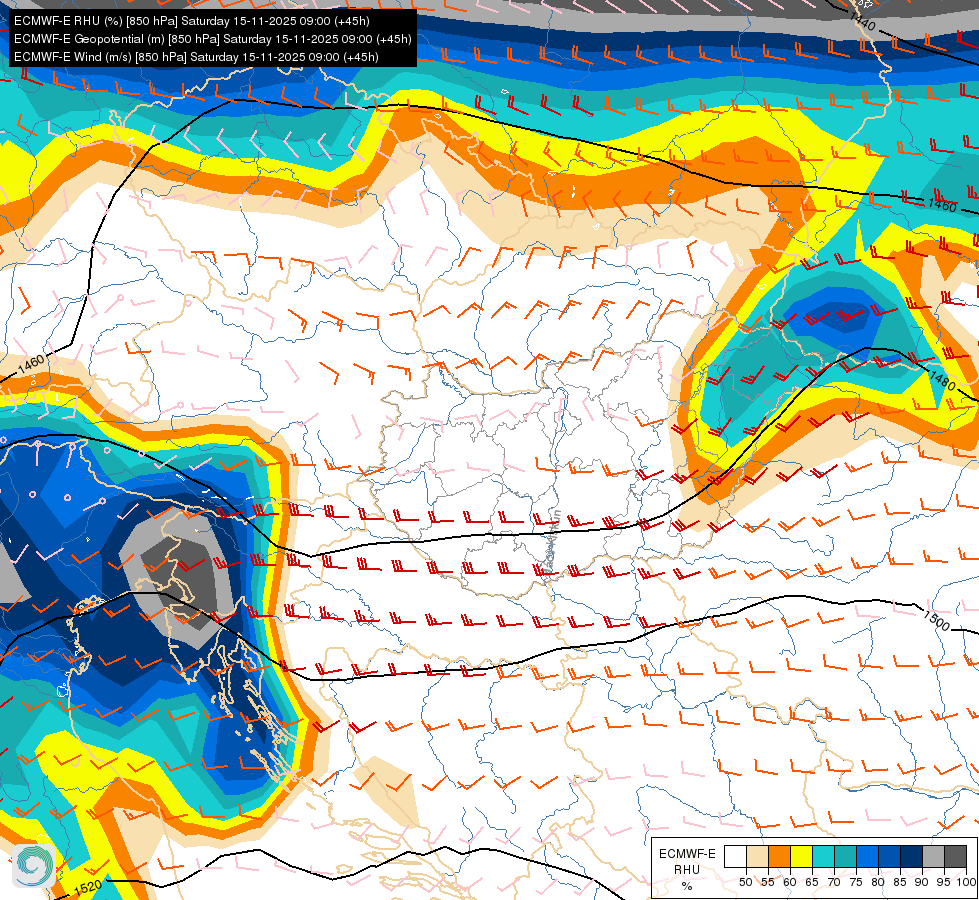Click the 1500 geopotential contour label
This screenshot has width=979, height=900.
(x=937, y=621)
